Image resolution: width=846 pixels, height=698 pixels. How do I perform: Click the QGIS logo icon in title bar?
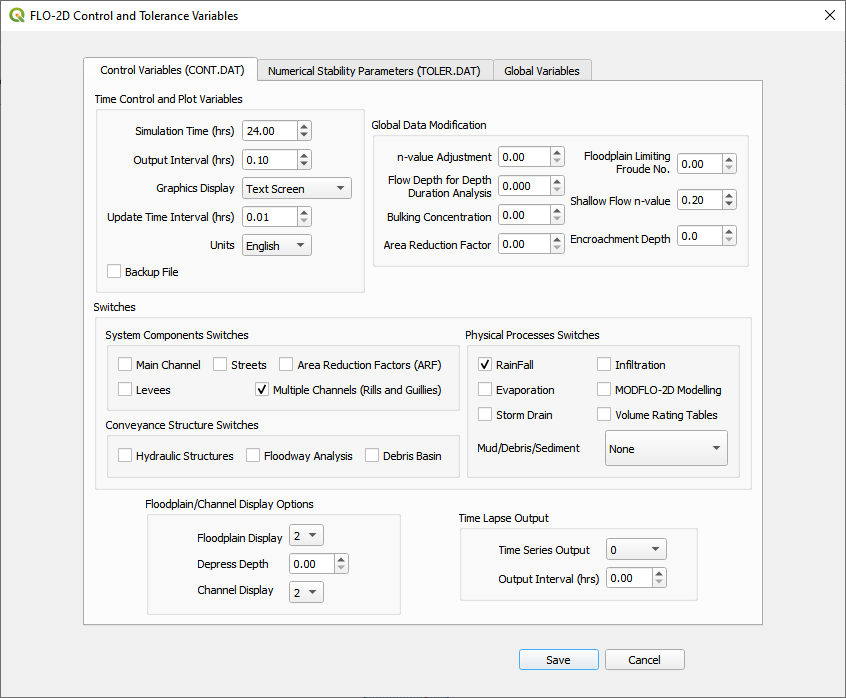point(16,16)
